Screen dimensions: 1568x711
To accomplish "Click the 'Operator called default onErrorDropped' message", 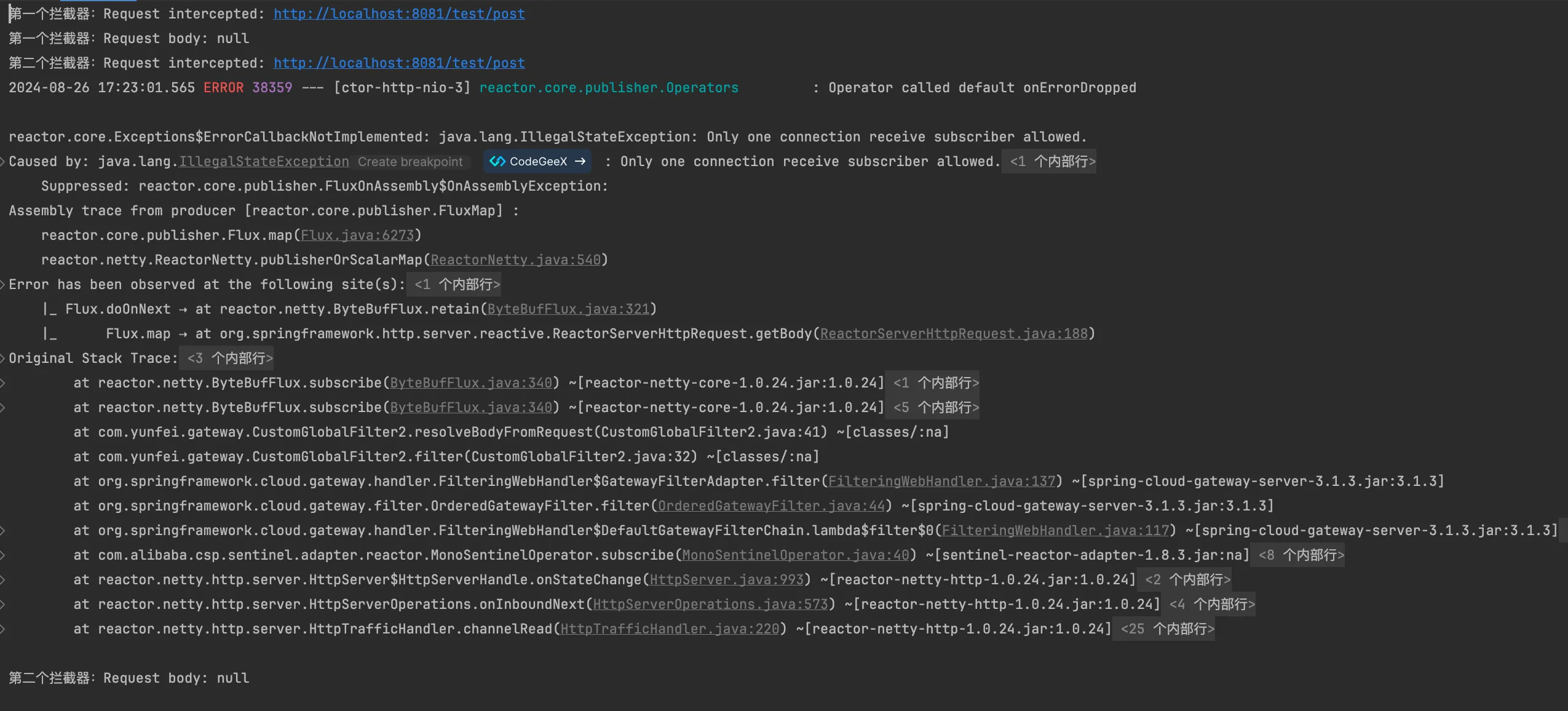I will pos(982,87).
